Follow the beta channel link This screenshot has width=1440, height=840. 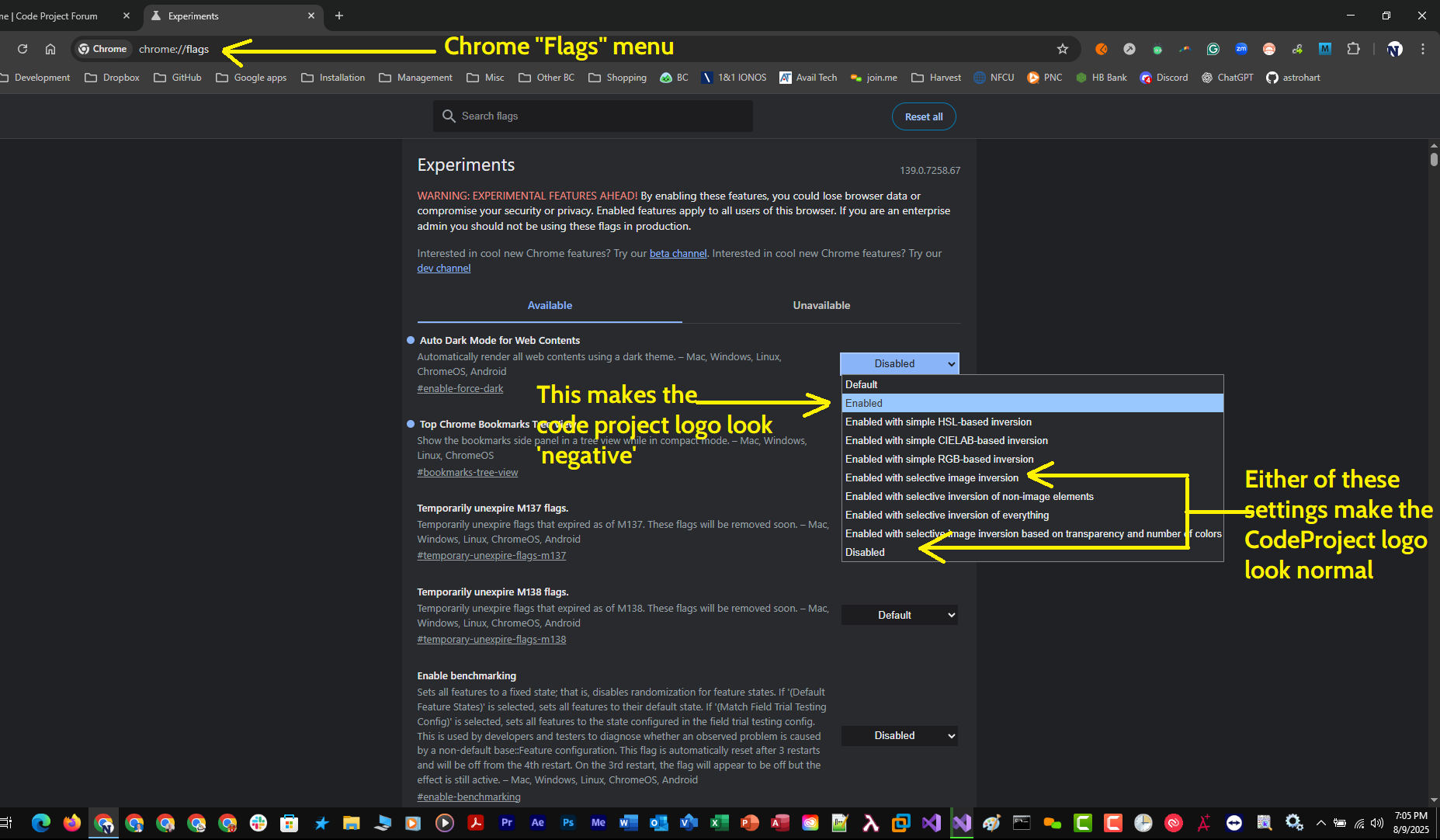(678, 253)
